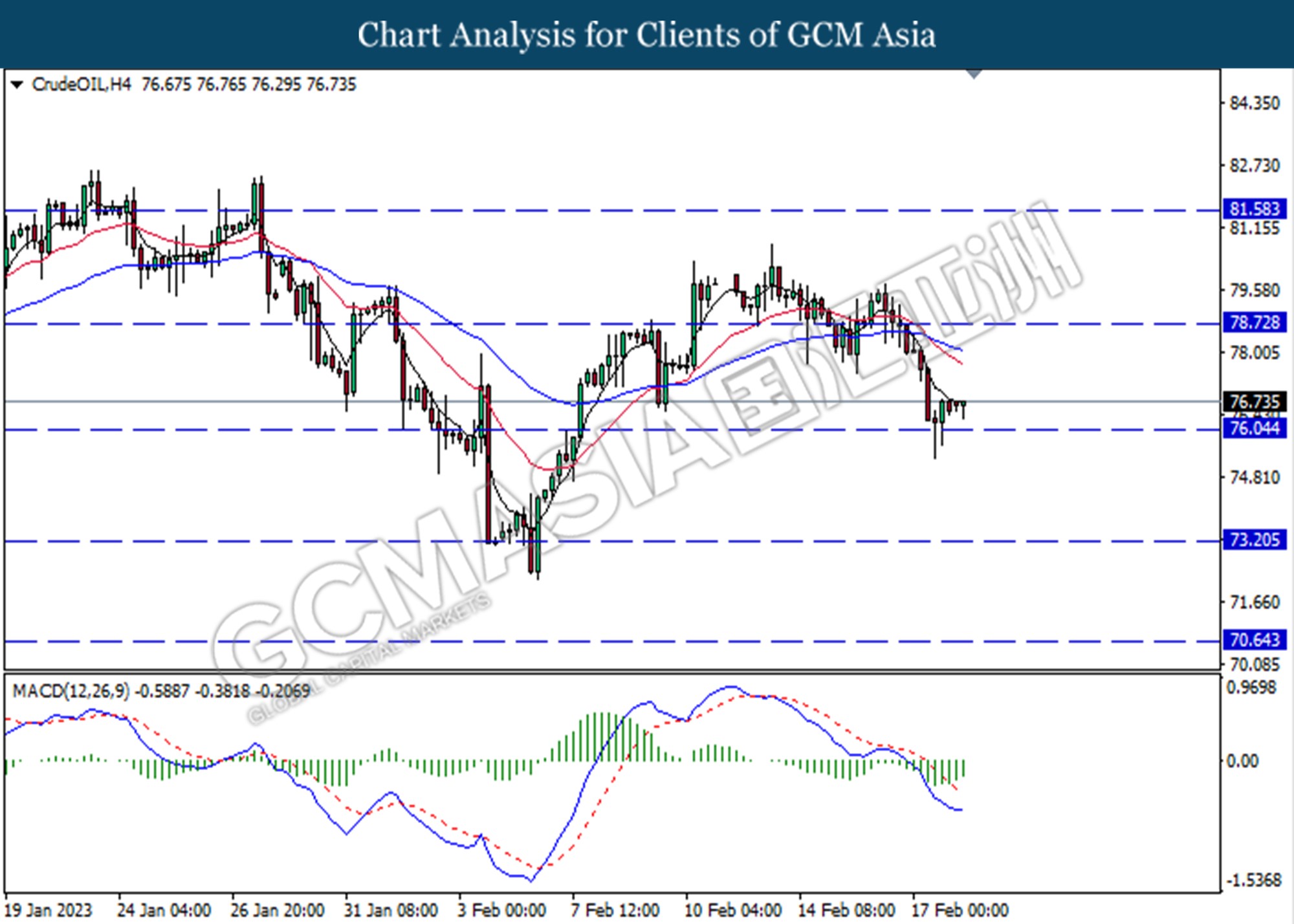Image resolution: width=1294 pixels, height=924 pixels.
Task: Select the MACD(12,26,9) indicator label
Action: [x=71, y=691]
